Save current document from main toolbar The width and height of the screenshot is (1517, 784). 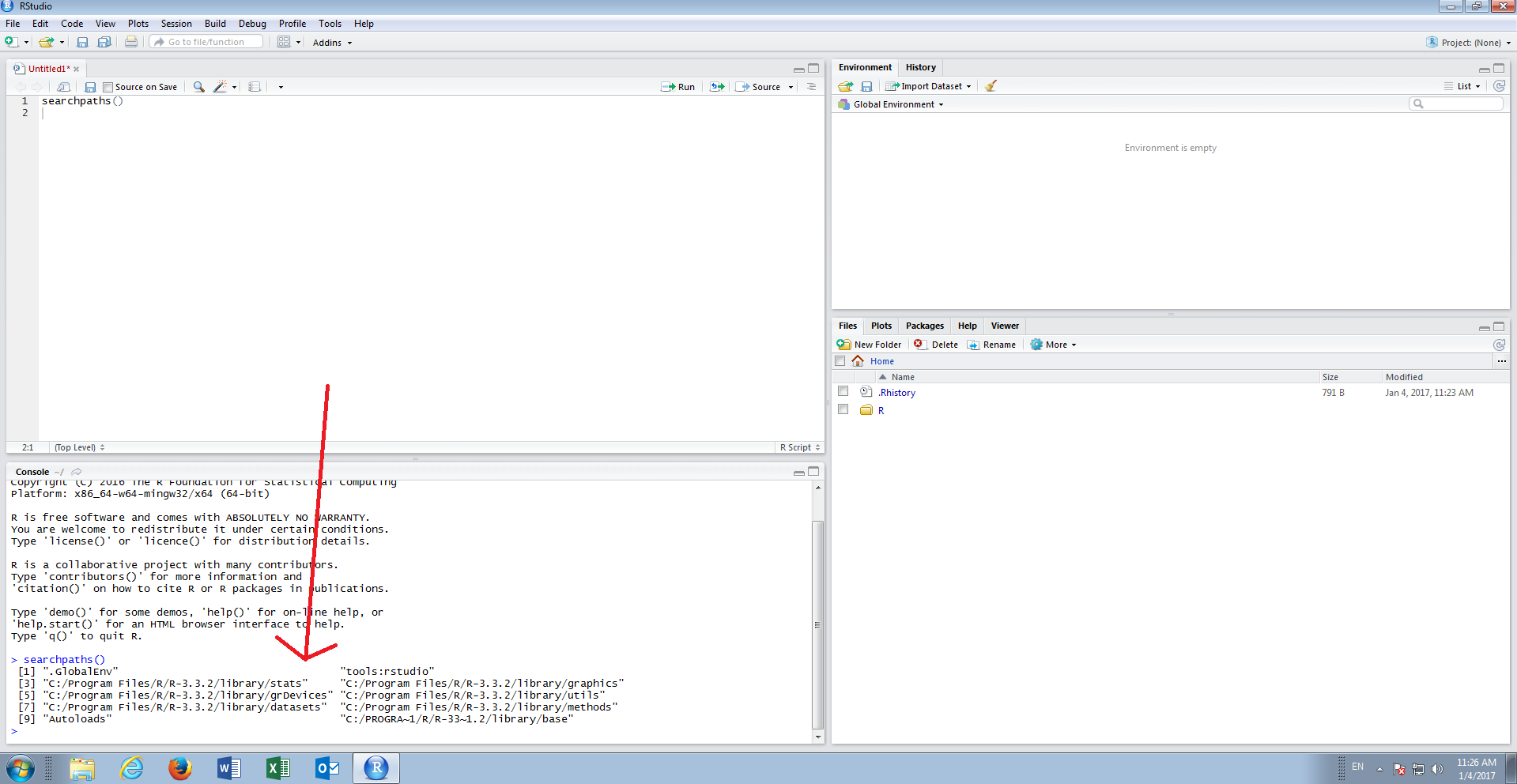82,42
